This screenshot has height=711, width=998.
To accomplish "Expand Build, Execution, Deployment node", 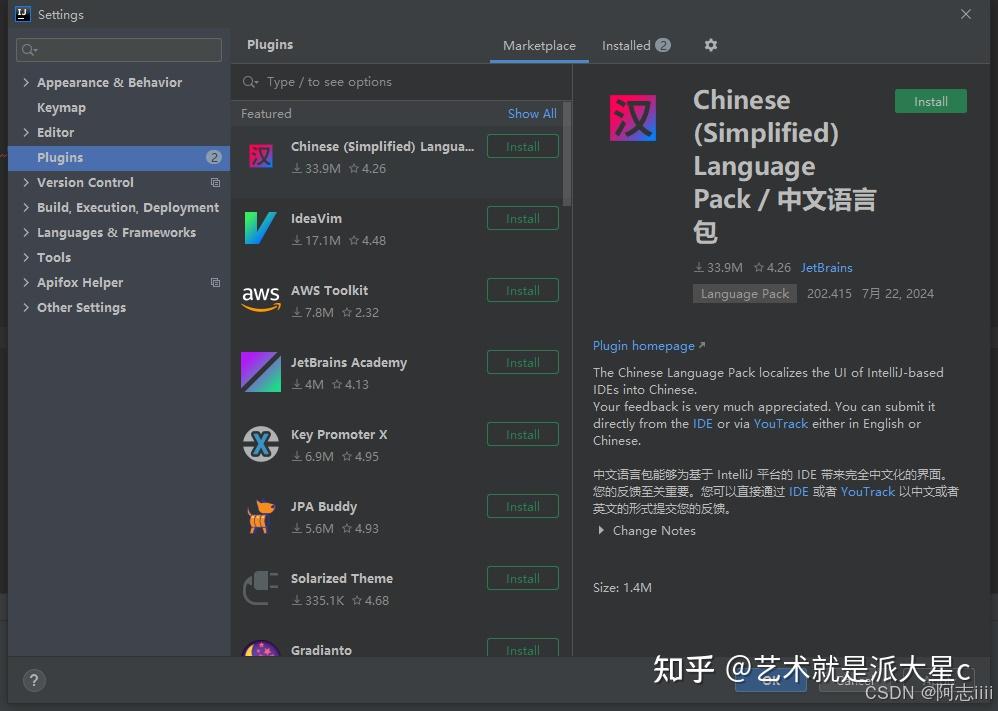I will tap(26, 208).
